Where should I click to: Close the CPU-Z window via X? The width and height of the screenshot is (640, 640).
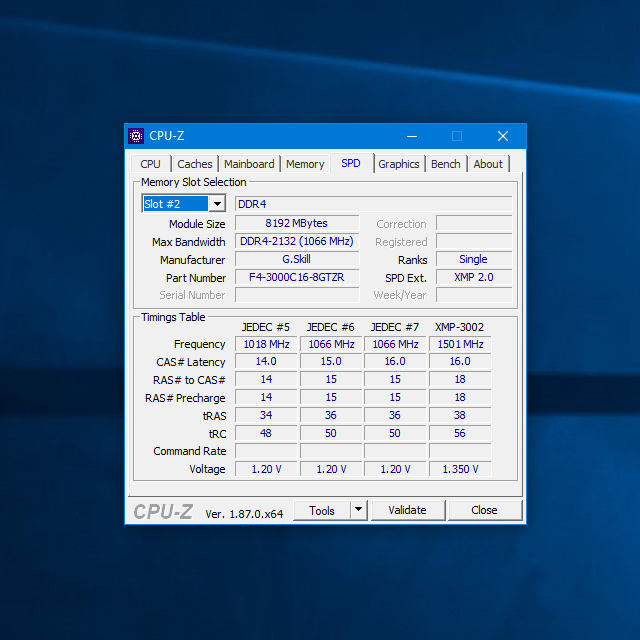[503, 136]
